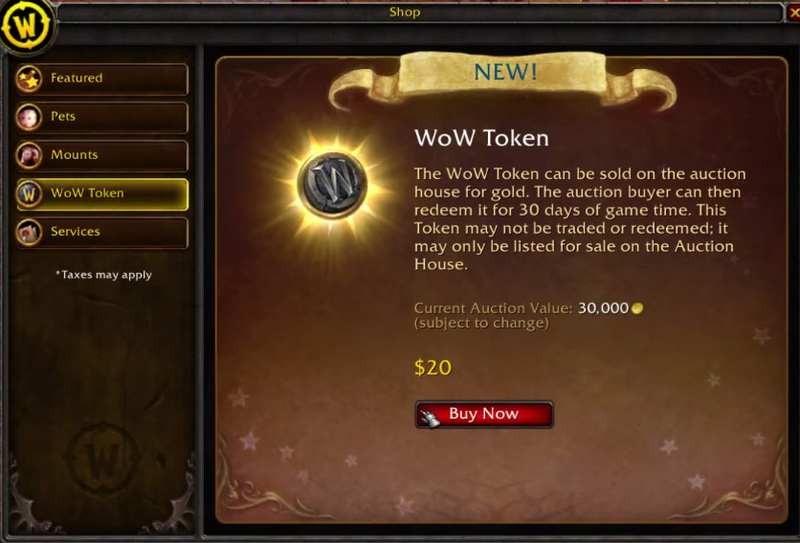Screen dimensions: 800x543
Task: Switch to the Pets category
Action: click(102, 117)
